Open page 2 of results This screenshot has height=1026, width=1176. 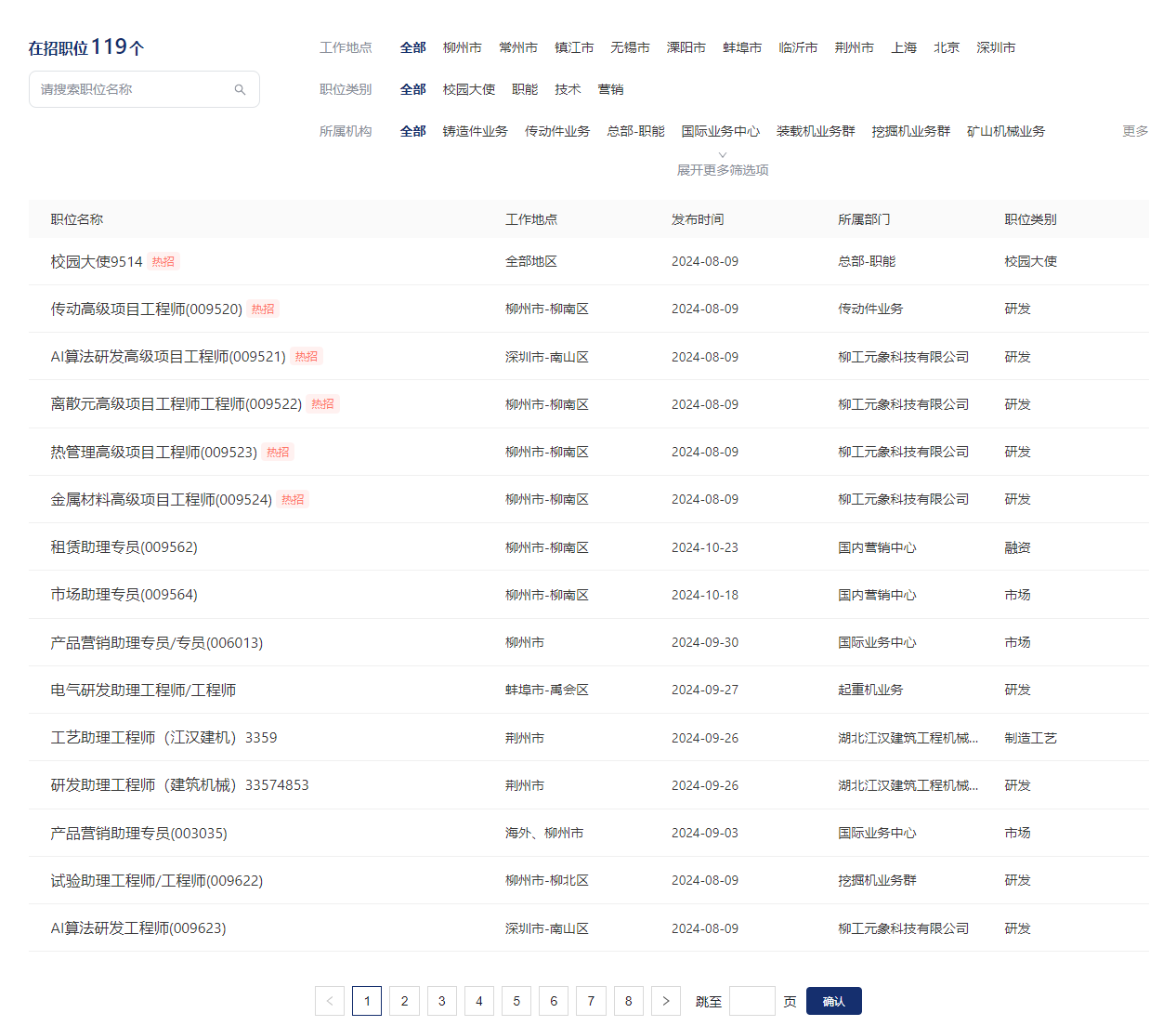[x=404, y=1001]
